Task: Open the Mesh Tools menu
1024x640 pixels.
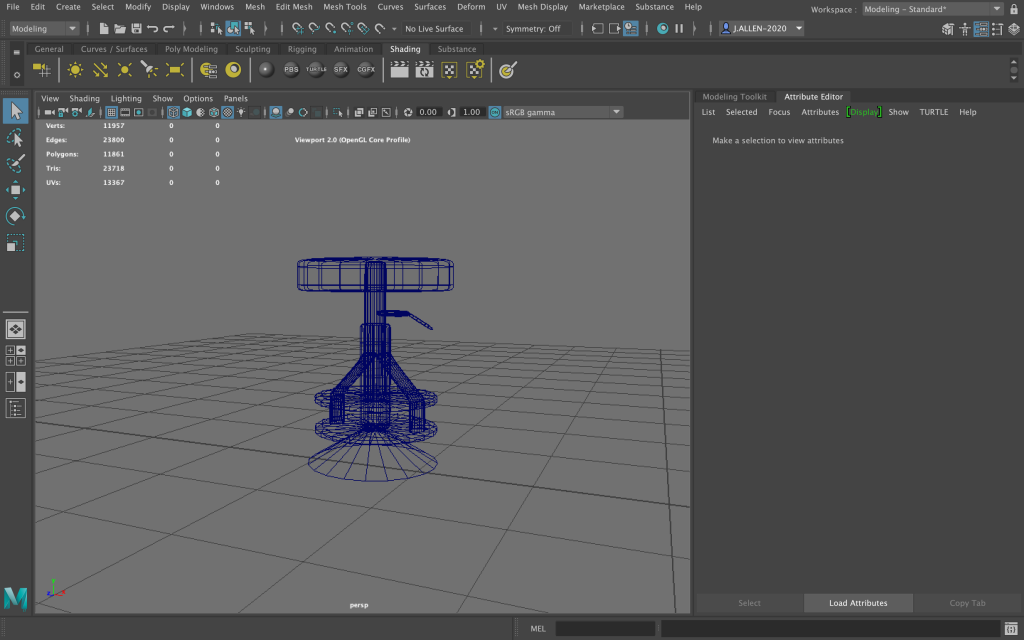Action: click(344, 7)
